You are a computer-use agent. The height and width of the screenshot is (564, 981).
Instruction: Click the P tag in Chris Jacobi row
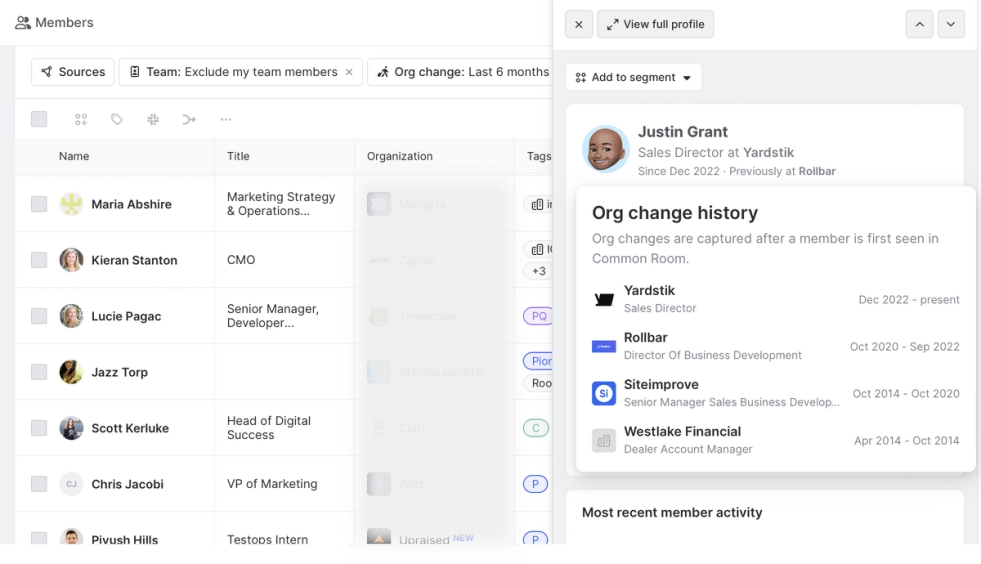coord(535,484)
